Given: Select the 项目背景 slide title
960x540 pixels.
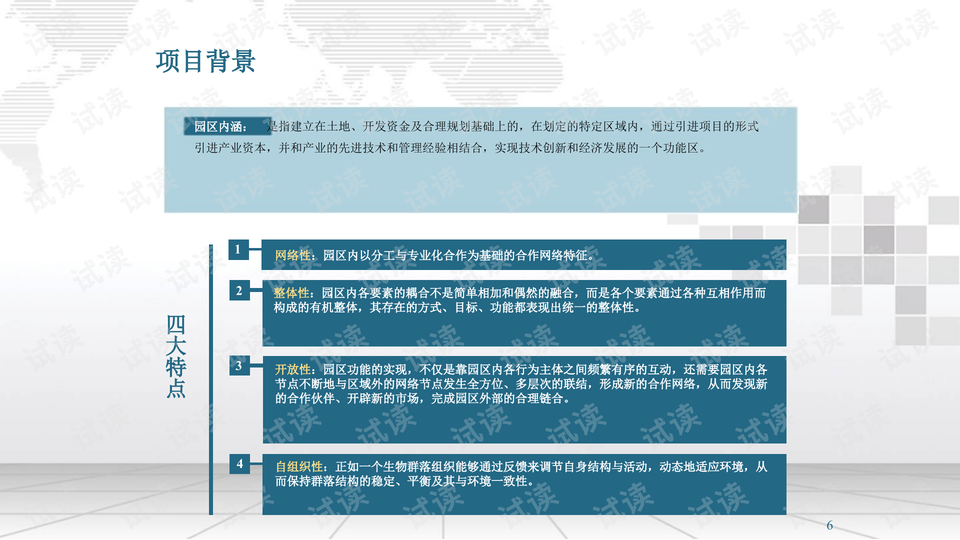Looking at the screenshot, I should pos(205,62).
